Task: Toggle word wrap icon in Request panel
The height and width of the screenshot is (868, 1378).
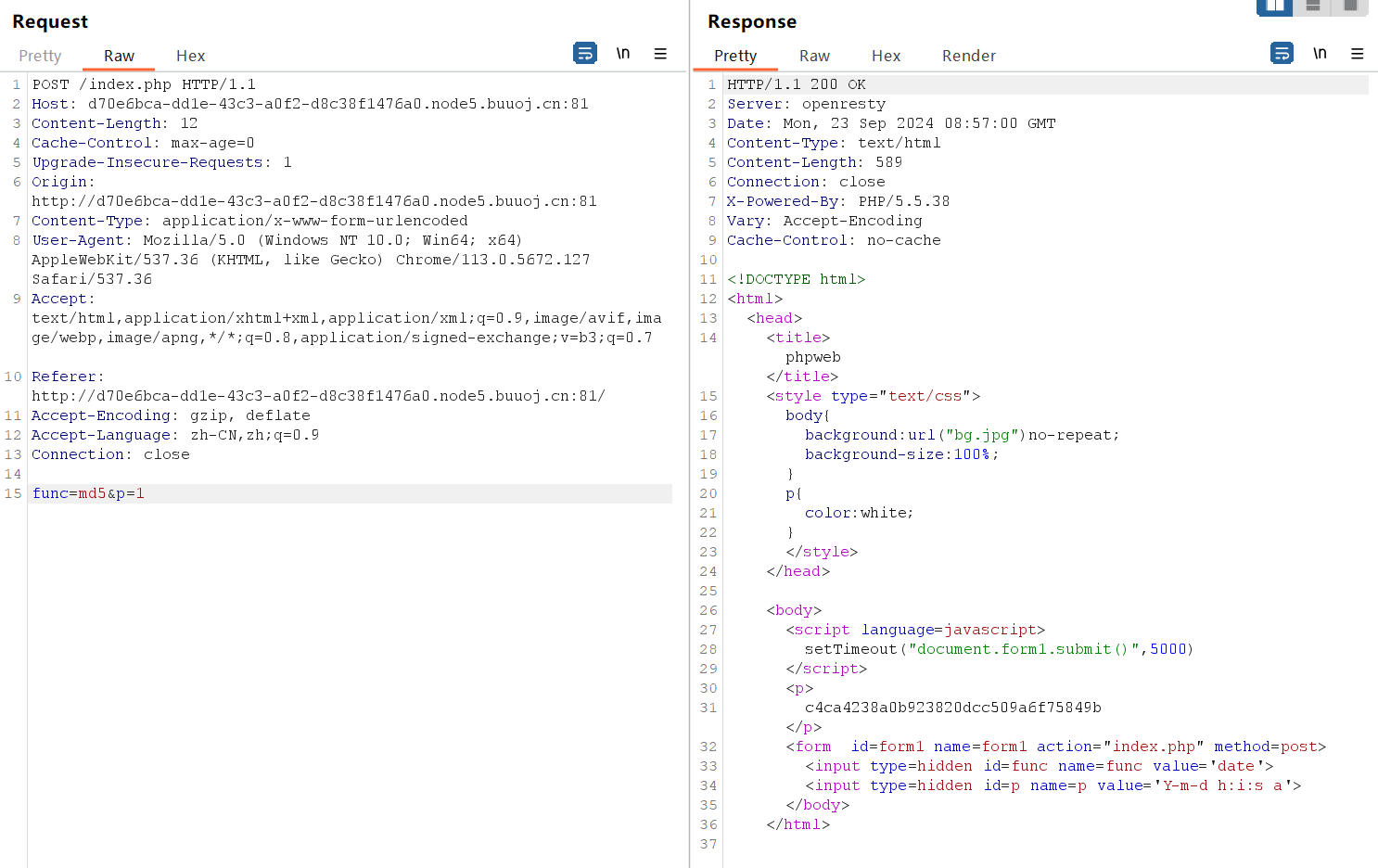Action: [585, 54]
